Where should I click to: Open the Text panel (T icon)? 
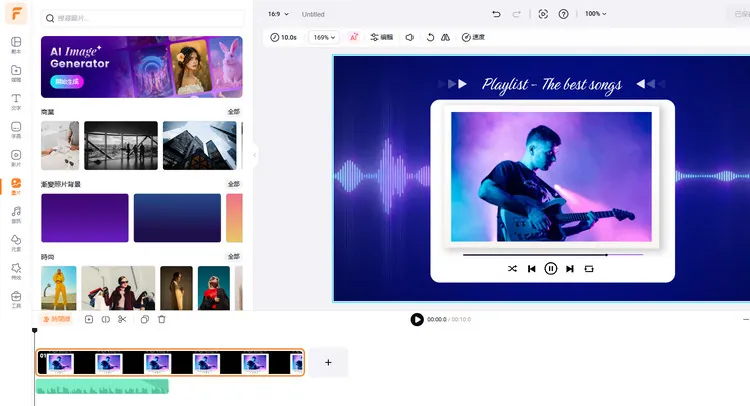[16, 101]
